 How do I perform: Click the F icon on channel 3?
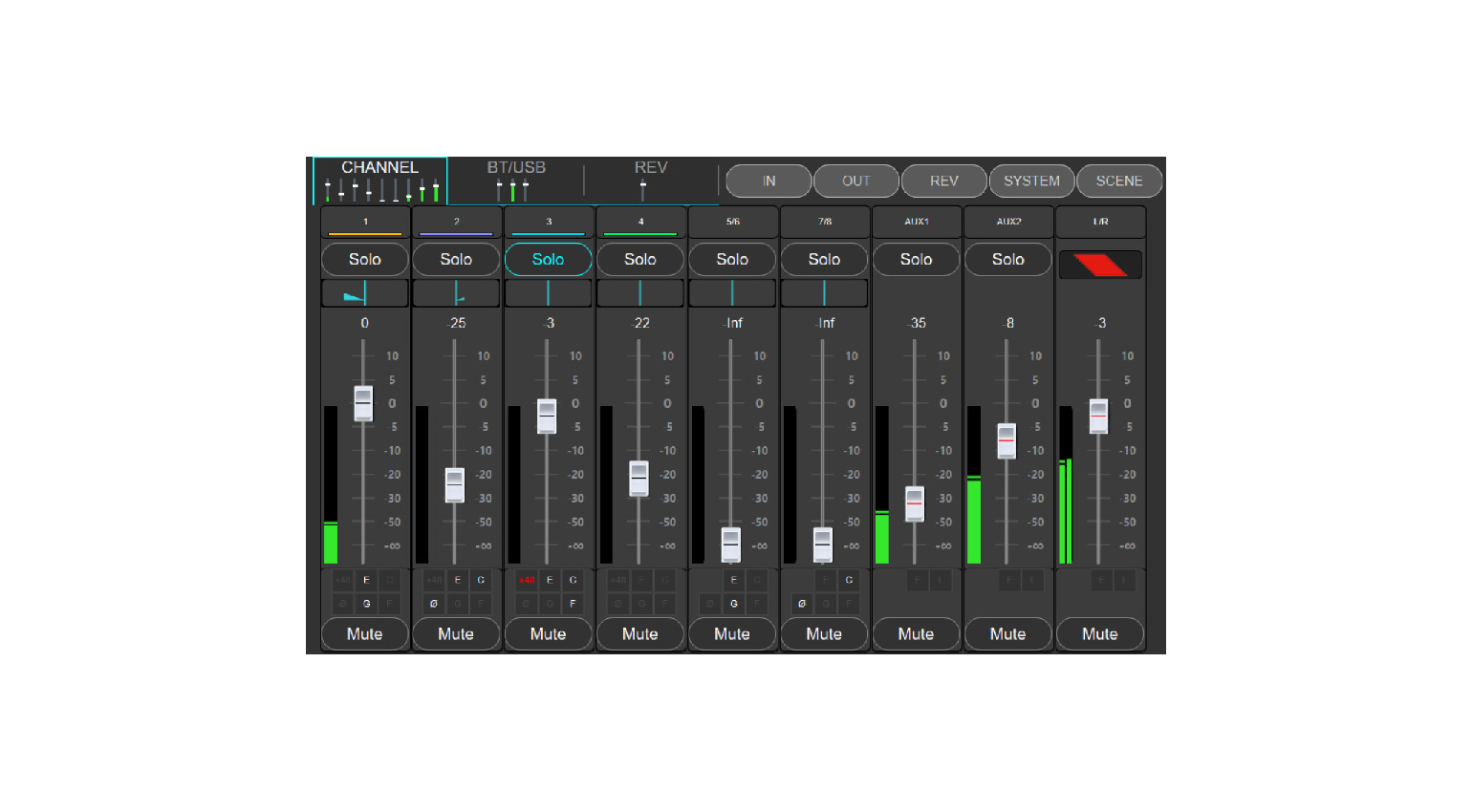tap(573, 604)
